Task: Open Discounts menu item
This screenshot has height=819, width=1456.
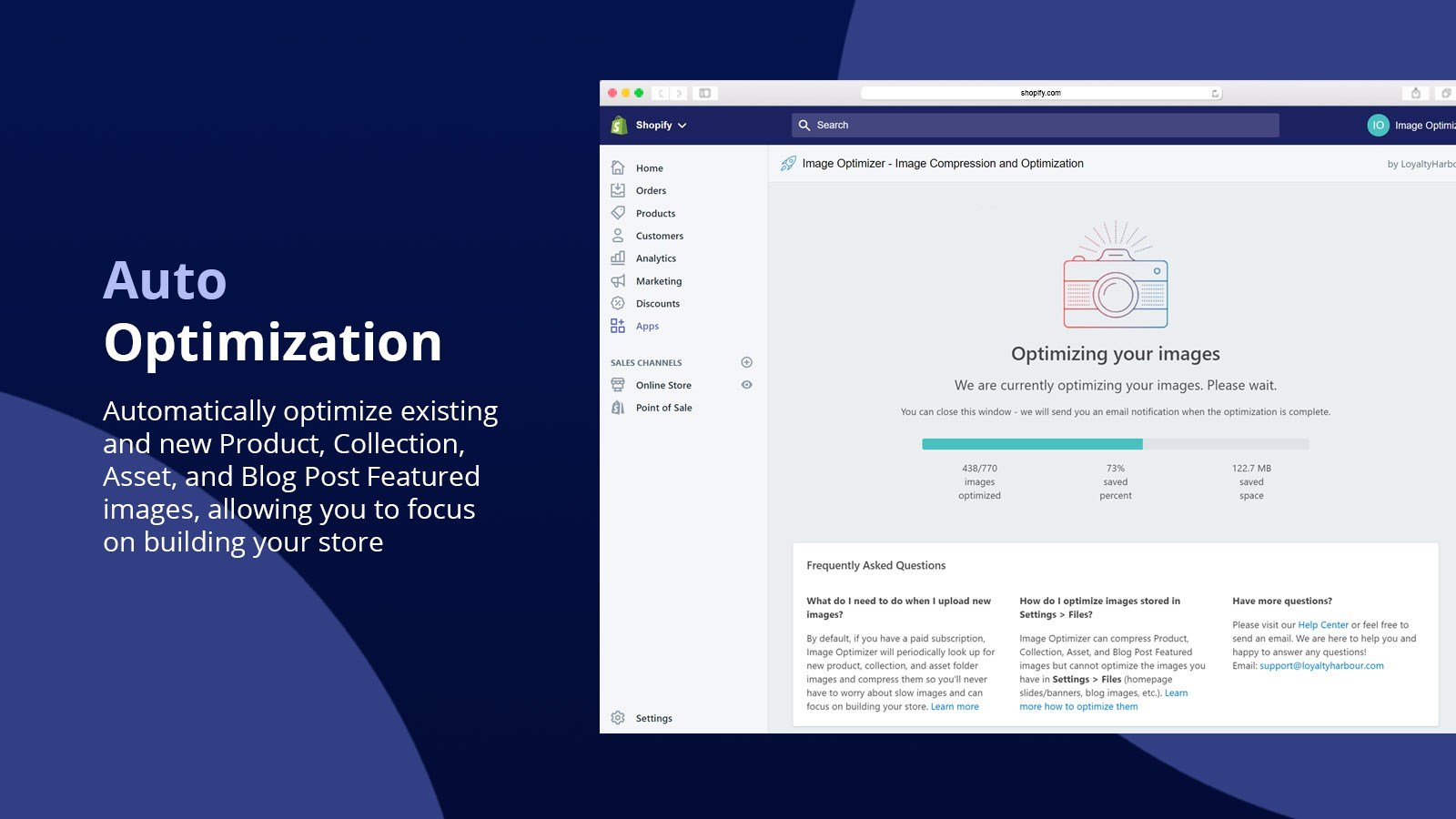Action: click(658, 304)
